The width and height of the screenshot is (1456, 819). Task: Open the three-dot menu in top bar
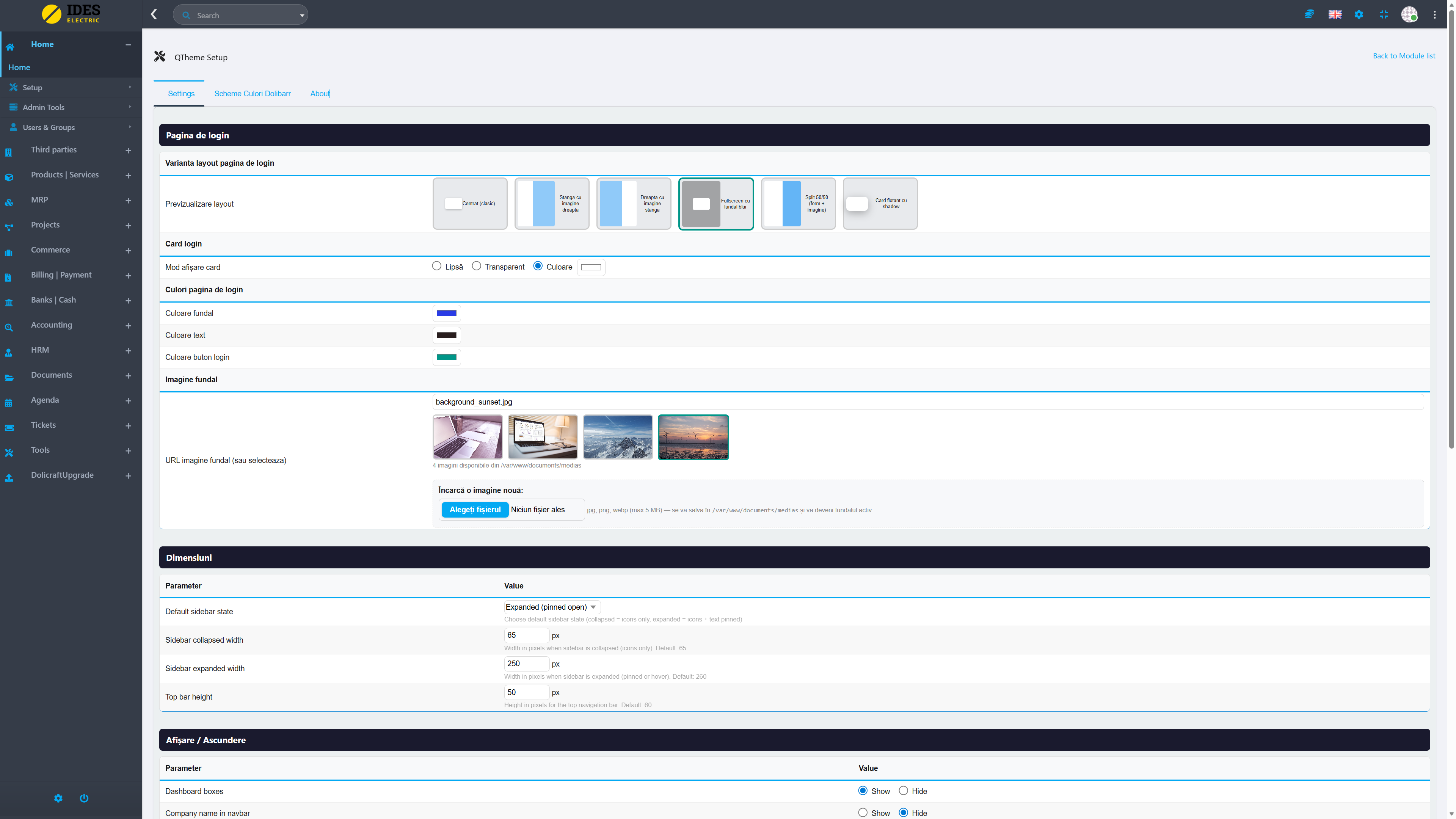coord(1434,15)
